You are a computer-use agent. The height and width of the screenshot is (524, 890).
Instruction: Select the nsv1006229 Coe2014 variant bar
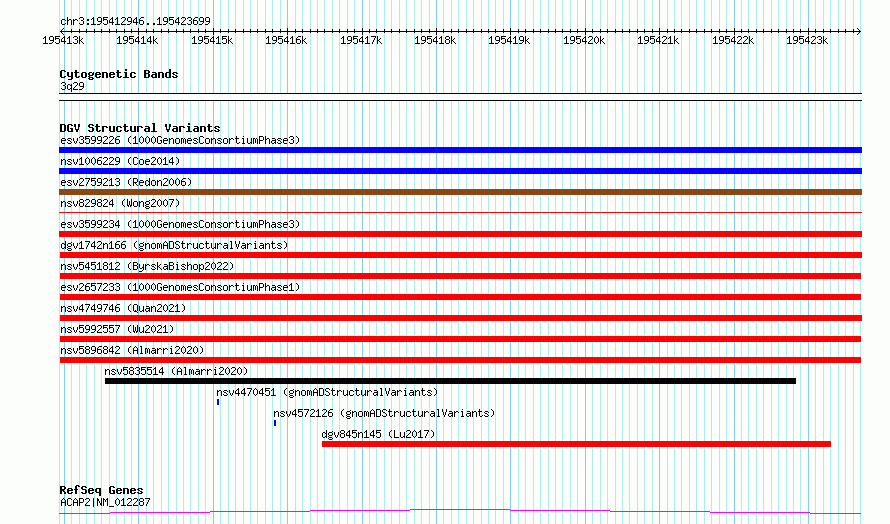(x=460, y=171)
